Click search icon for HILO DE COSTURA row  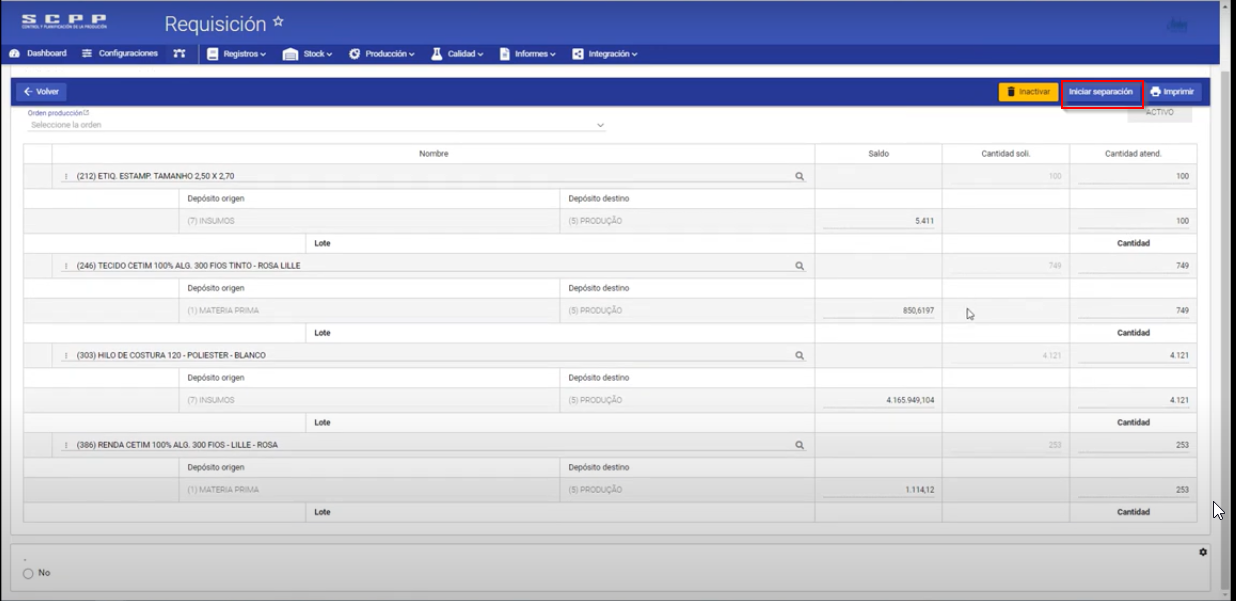tap(799, 355)
